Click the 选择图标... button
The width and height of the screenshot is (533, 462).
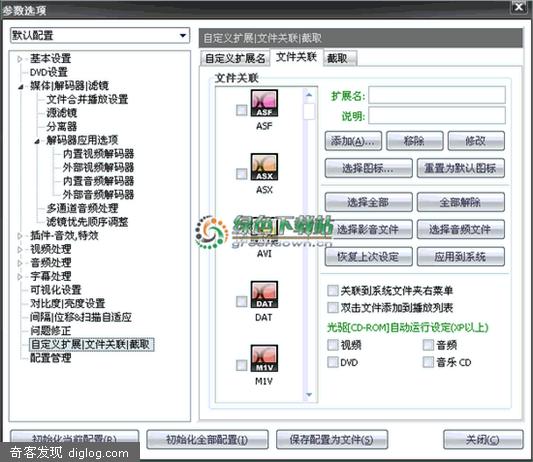(x=368, y=168)
